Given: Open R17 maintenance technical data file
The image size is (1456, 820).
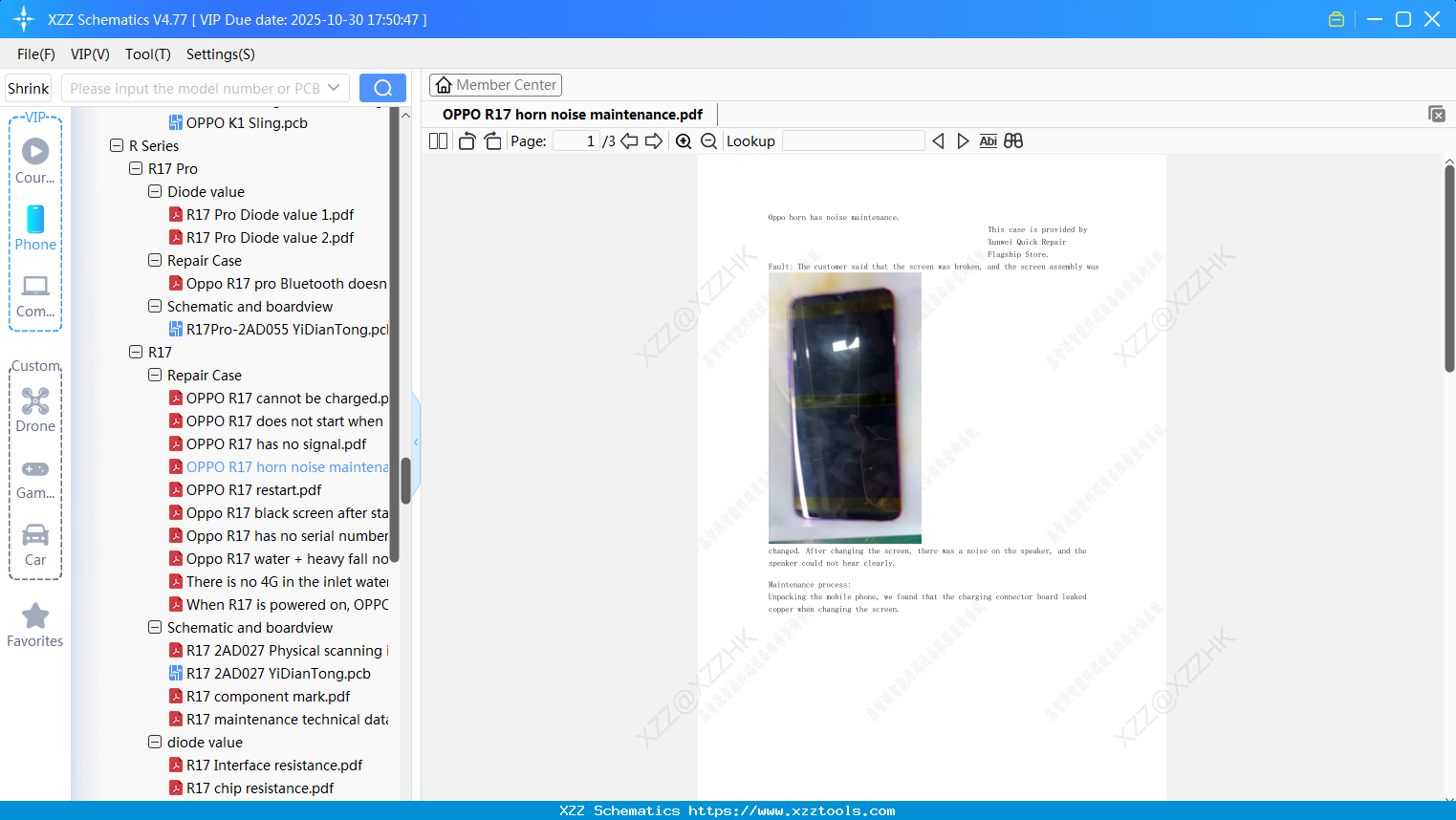Looking at the screenshot, I should coord(278,720).
